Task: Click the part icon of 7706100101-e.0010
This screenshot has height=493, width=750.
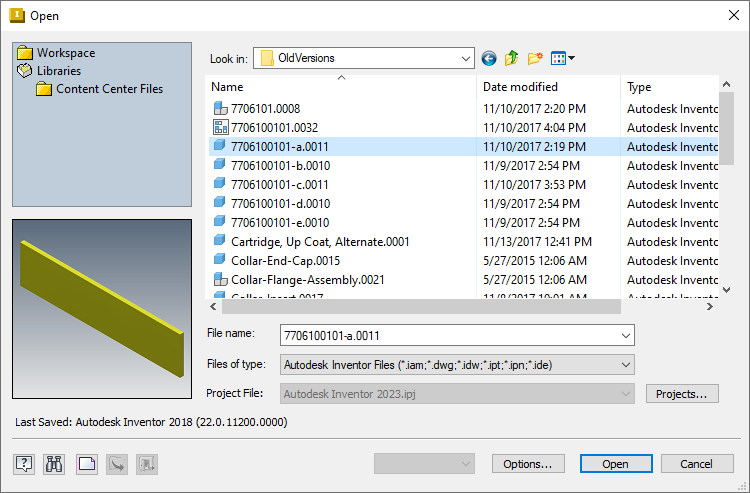Action: [x=220, y=221]
